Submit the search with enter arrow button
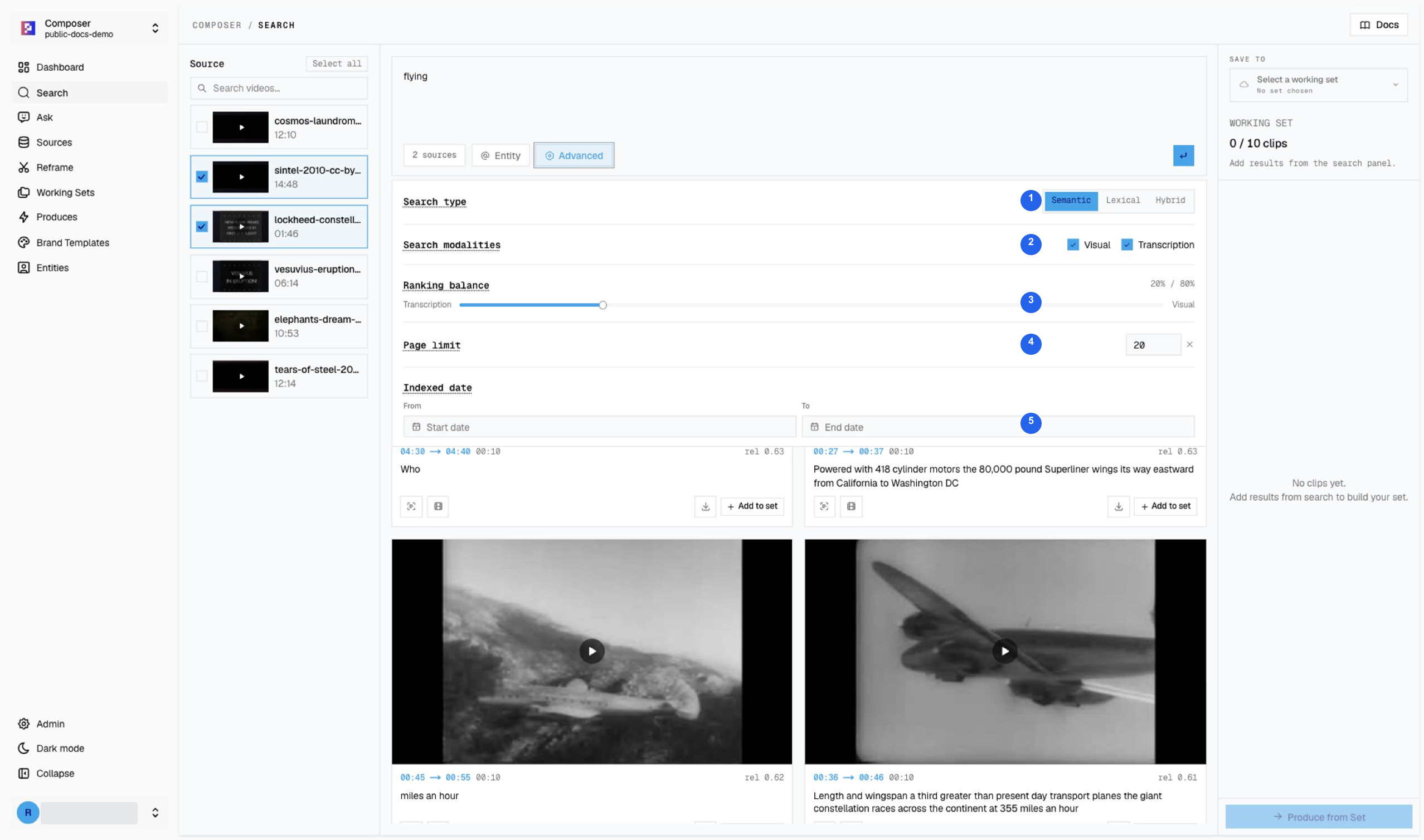1424x840 pixels. pos(1183,155)
